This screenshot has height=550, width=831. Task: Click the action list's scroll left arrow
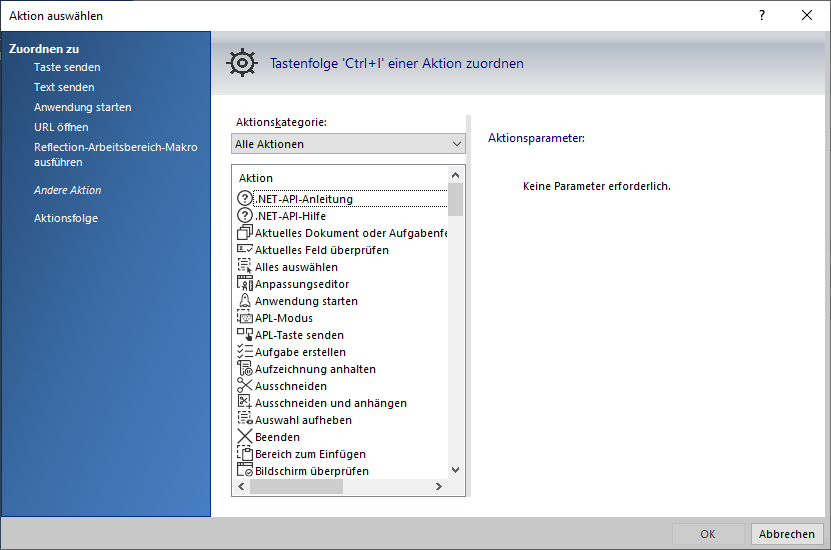[241, 486]
